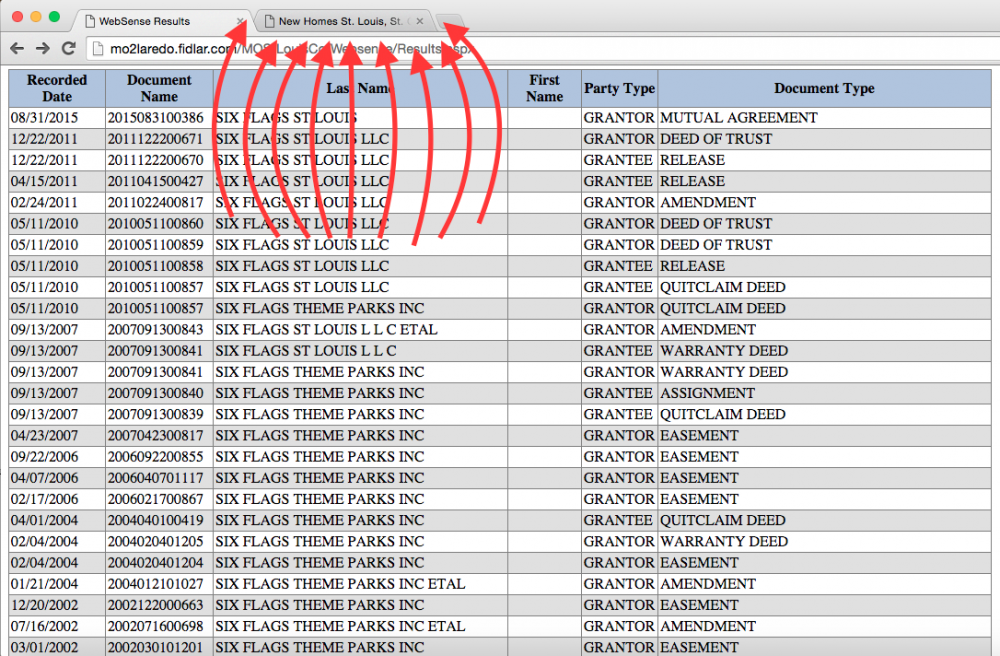Screen dimensions: 1000x656
Task: Close the New Homes St. Louis tab
Action: [x=420, y=21]
